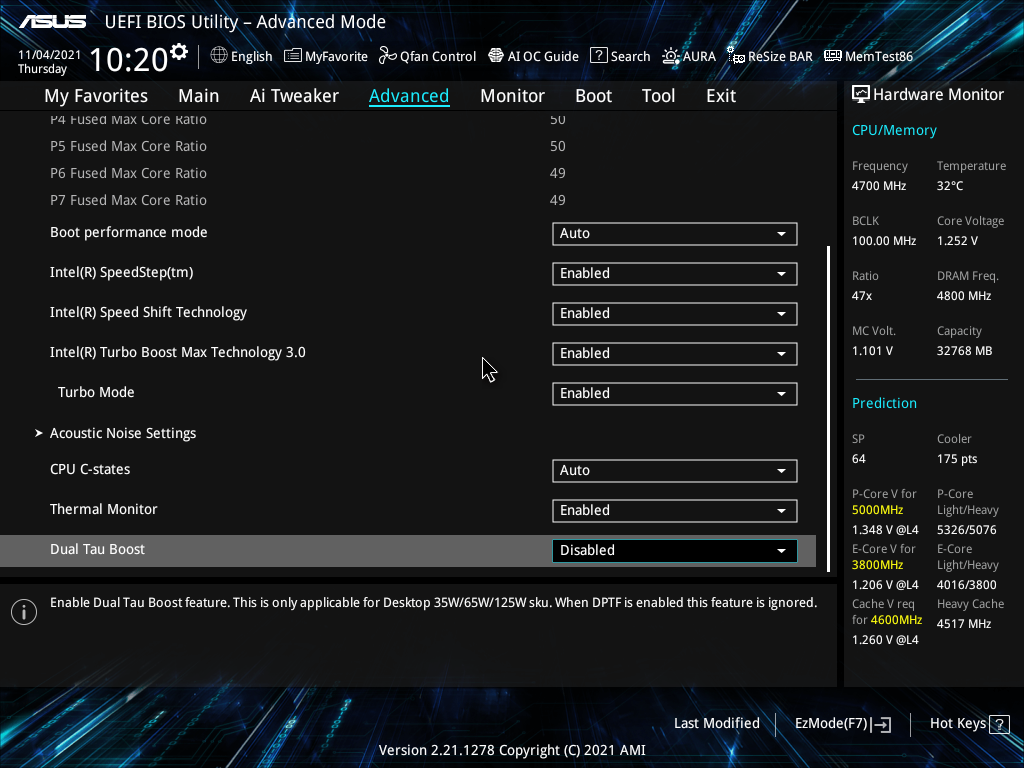Click the 32768 MB capacity value

(964, 351)
